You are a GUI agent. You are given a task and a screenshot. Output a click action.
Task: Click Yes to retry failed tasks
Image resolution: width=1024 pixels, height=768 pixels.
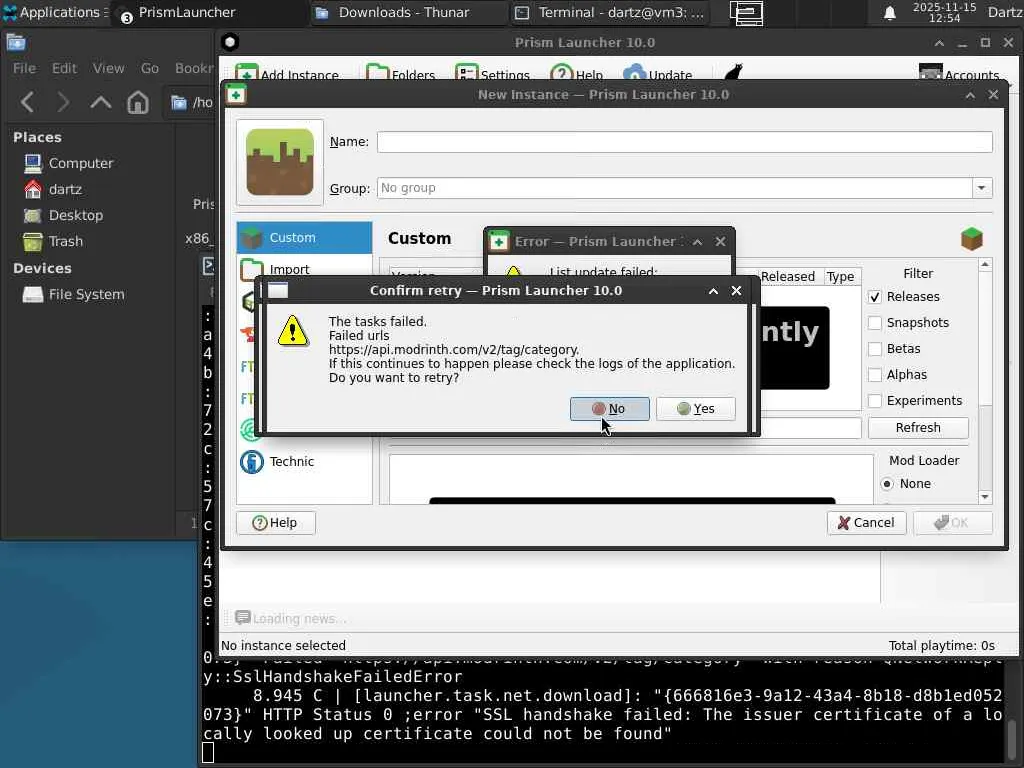696,409
